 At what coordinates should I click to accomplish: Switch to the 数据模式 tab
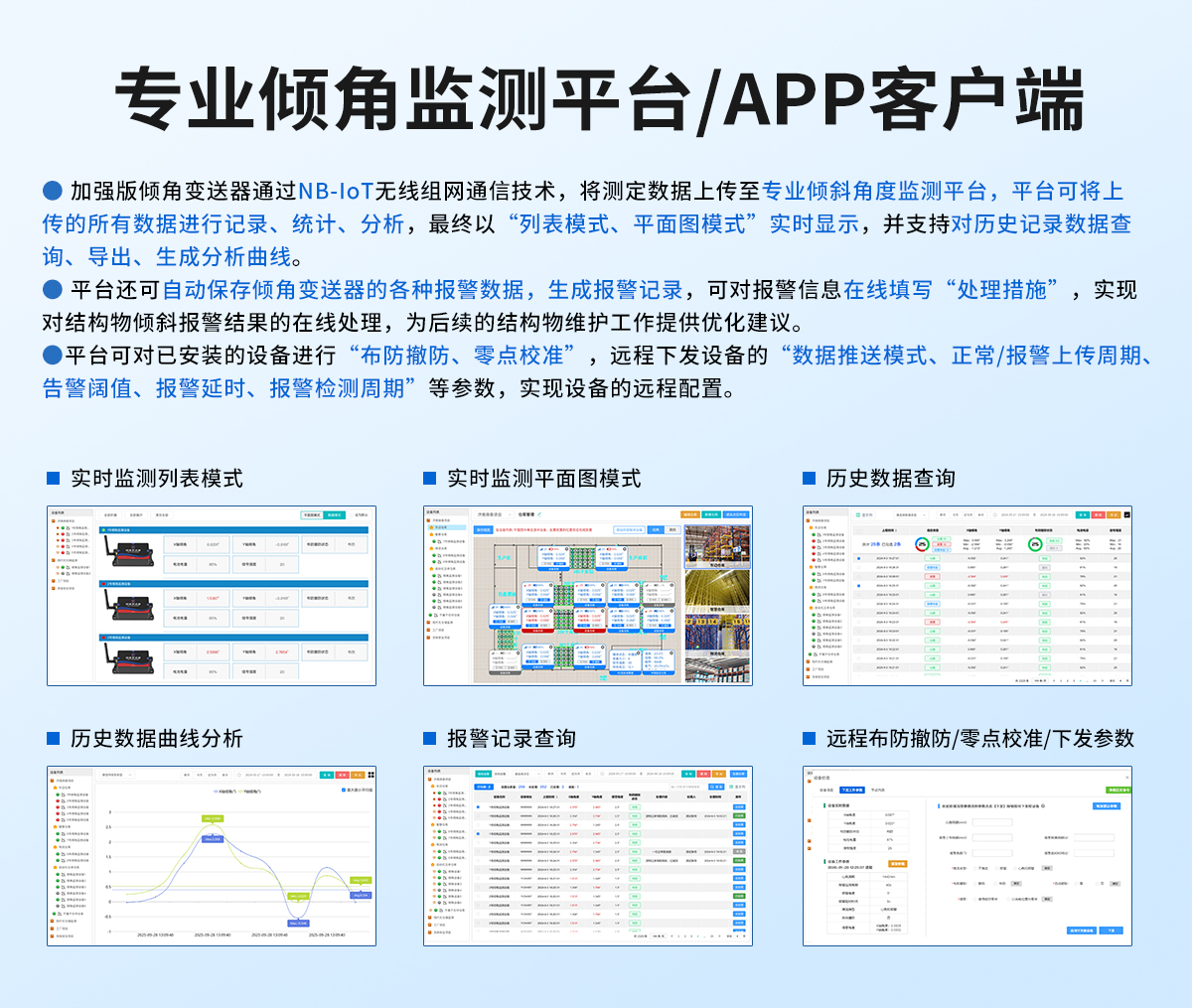click(335, 514)
